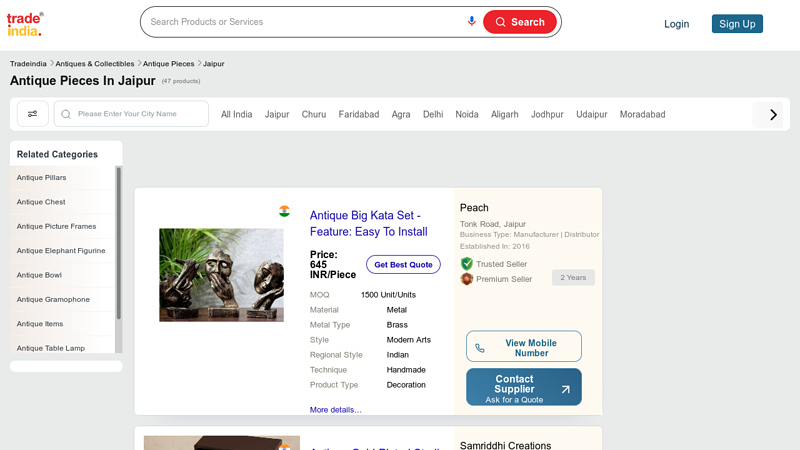The width and height of the screenshot is (800, 450).
Task: Focus the Please Enter Your City Name field
Action: 131,114
